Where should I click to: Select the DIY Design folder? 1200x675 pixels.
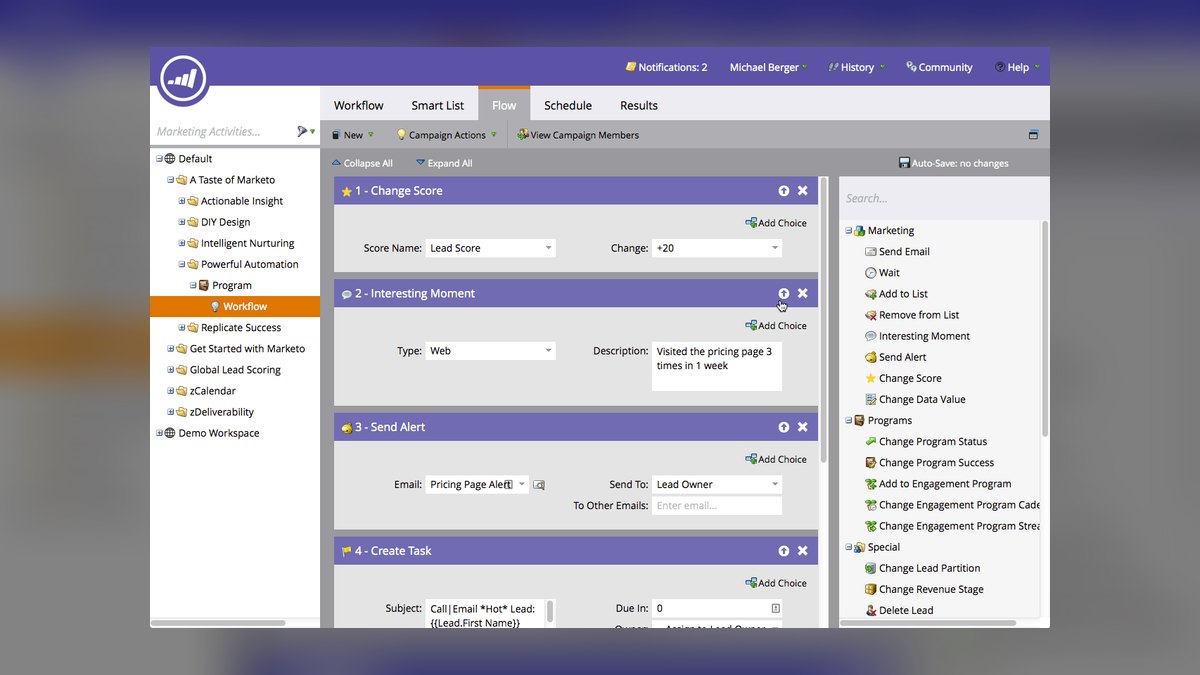[x=225, y=222]
